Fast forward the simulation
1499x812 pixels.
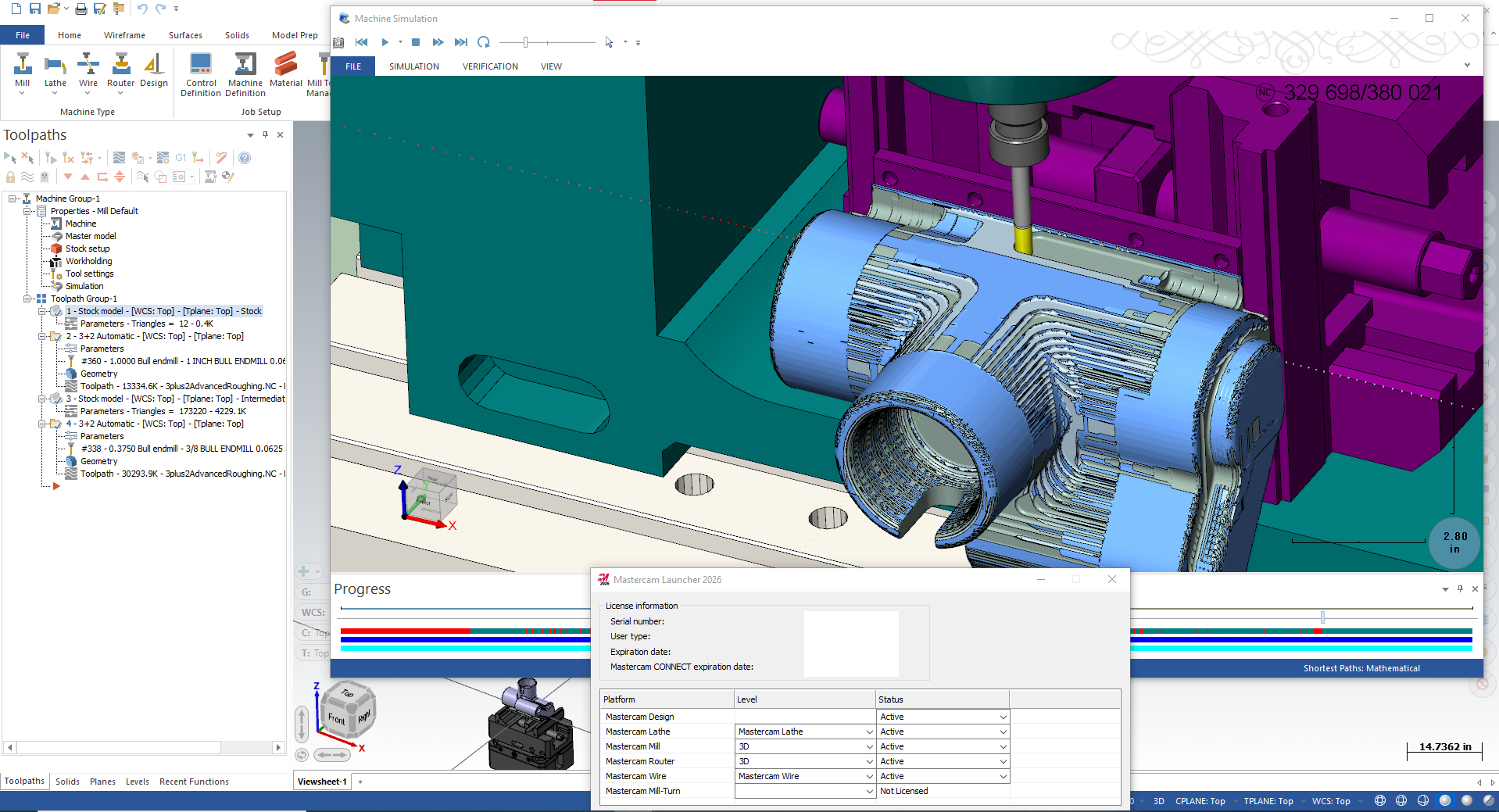coord(438,42)
